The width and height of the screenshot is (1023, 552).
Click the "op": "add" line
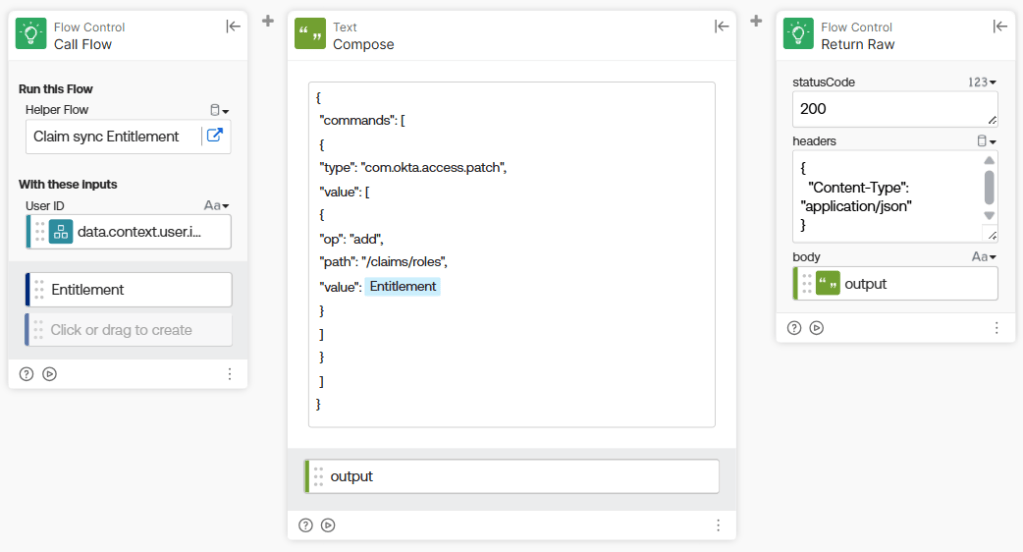[351, 239]
